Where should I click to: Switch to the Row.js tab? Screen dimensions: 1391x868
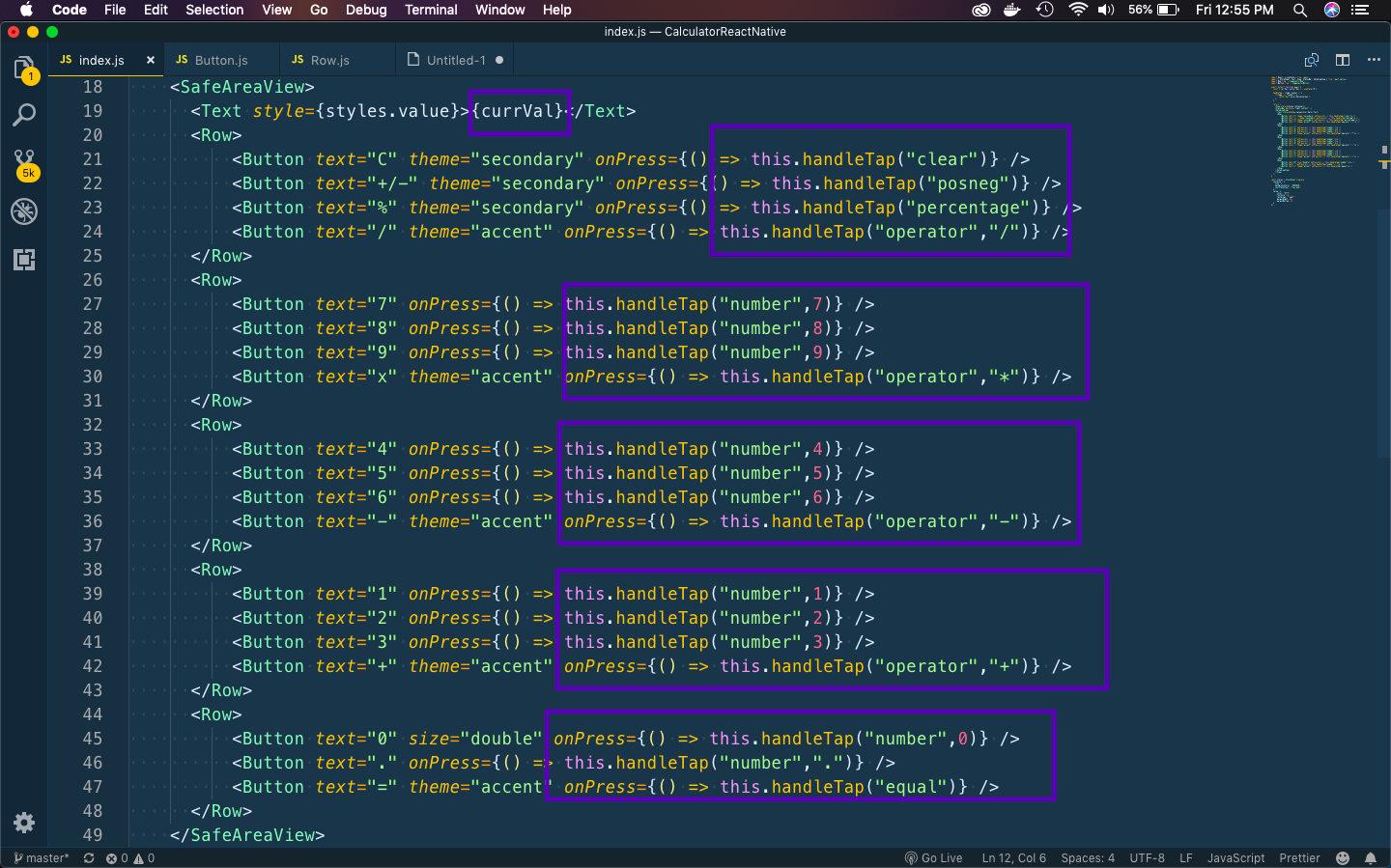pyautogui.click(x=330, y=60)
